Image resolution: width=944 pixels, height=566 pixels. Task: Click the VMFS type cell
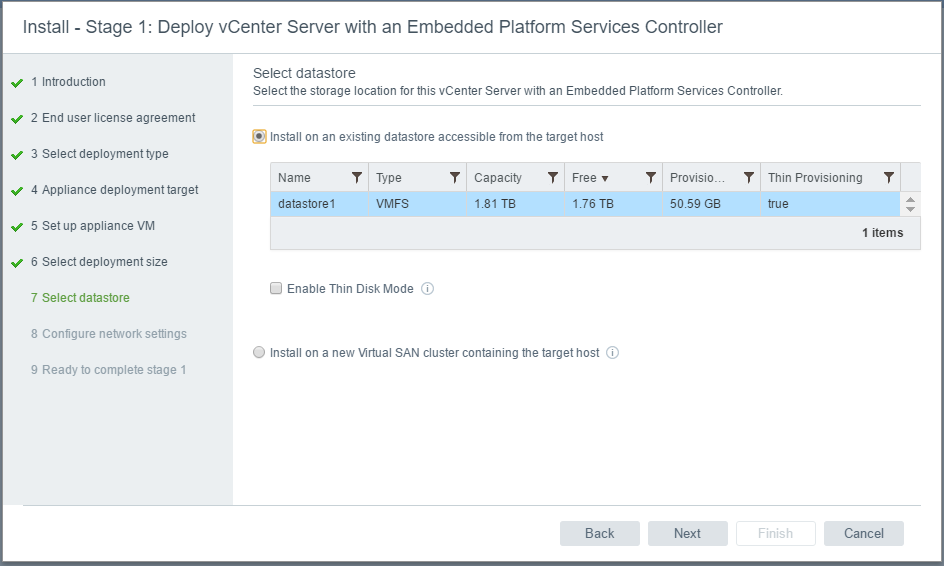coord(417,204)
